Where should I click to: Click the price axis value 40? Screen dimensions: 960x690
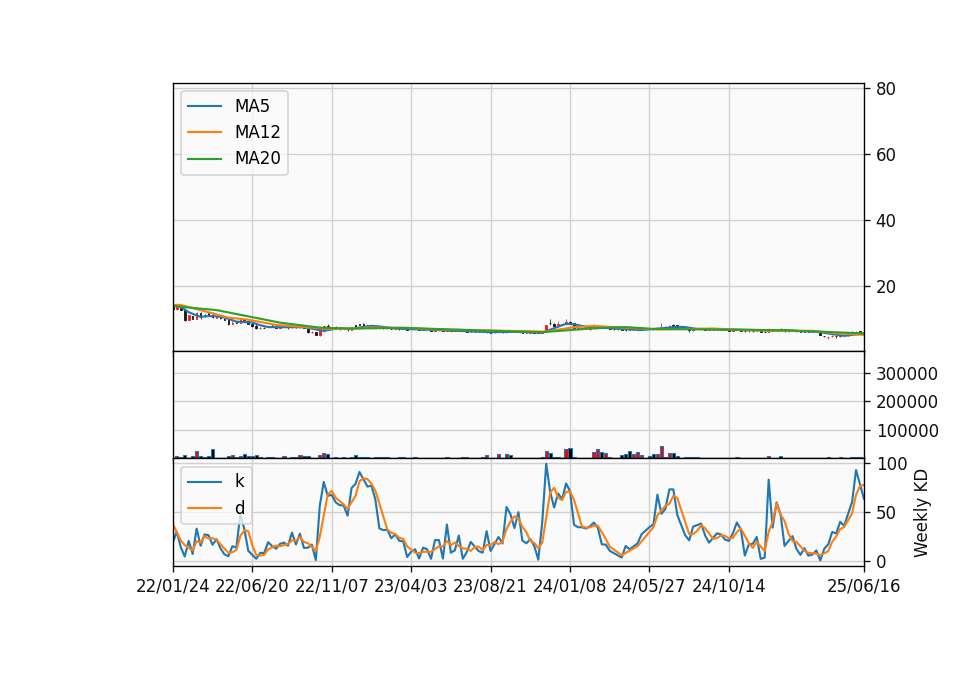tap(885, 221)
